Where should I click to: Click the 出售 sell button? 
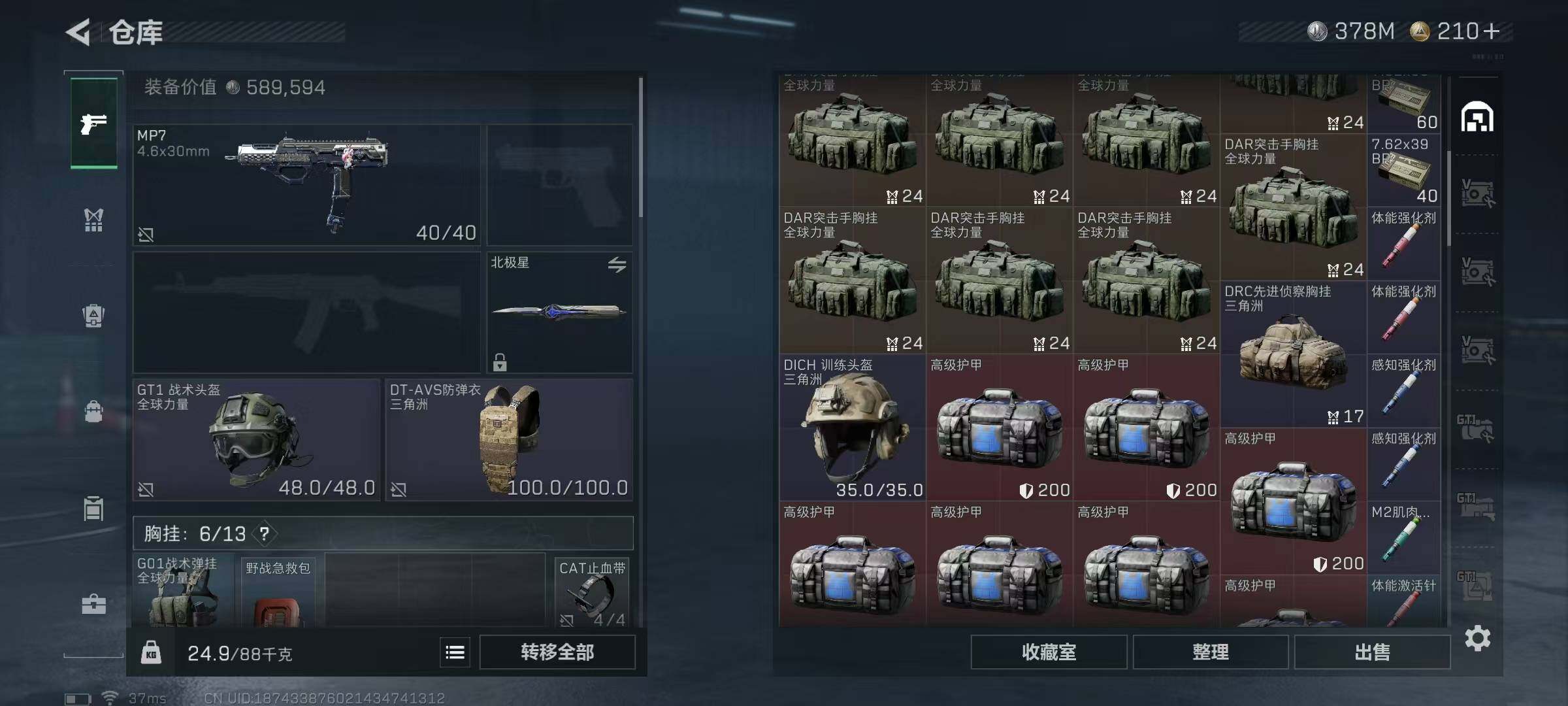point(1372,652)
